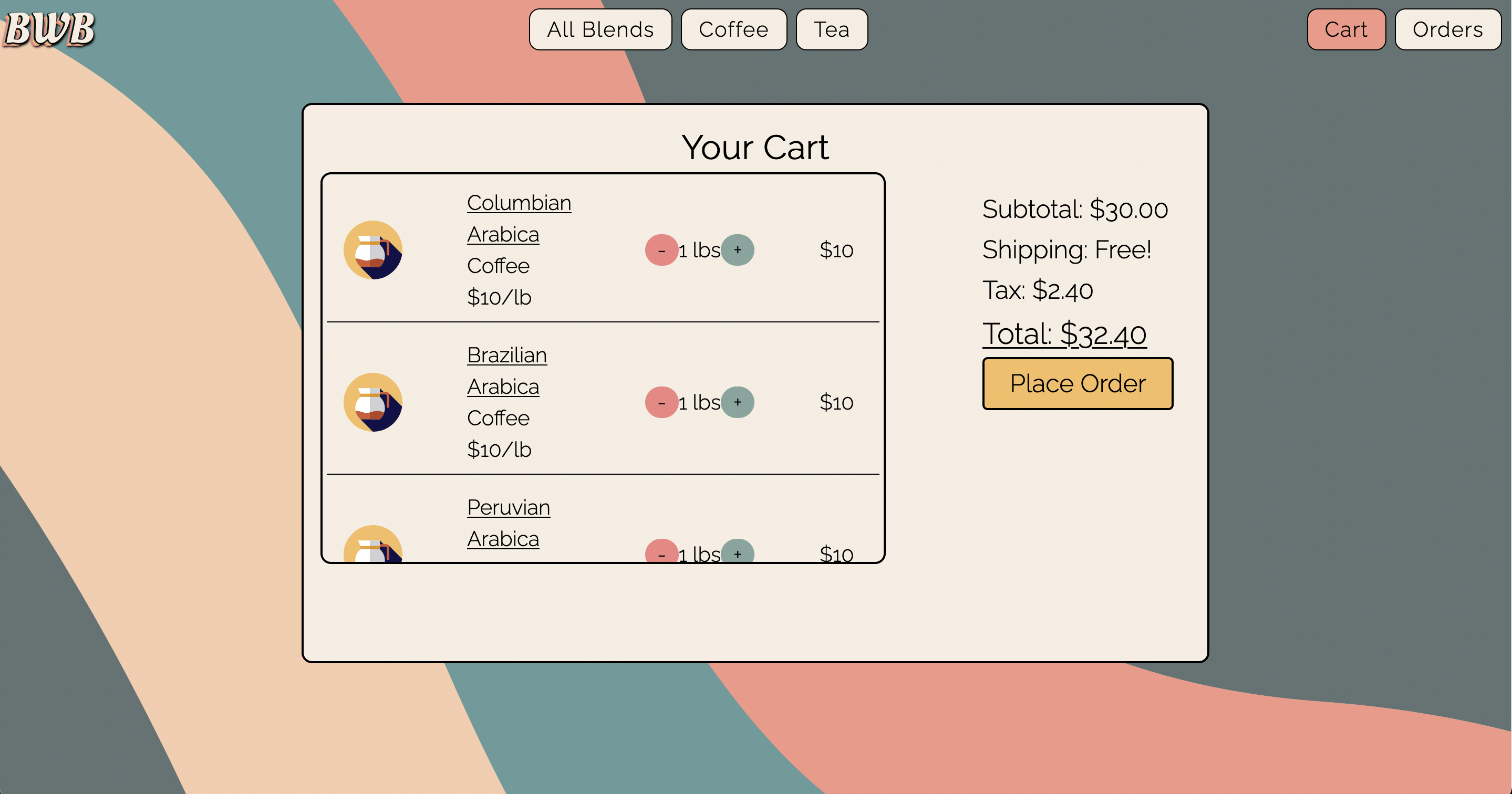Viewport: 1512px width, 794px height.
Task: Increase Columbian Arabica quantity with plus
Action: (x=737, y=250)
